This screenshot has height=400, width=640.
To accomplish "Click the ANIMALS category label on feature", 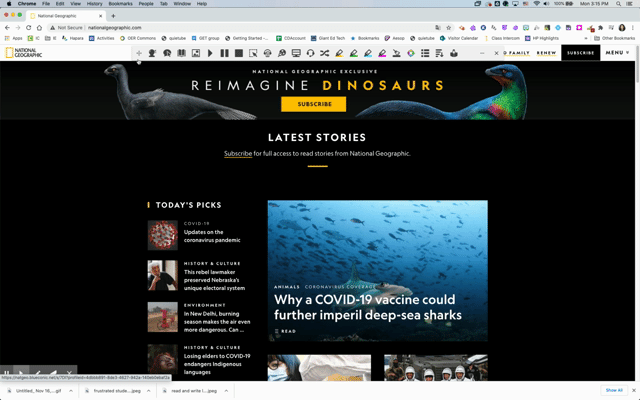I will point(287,287).
